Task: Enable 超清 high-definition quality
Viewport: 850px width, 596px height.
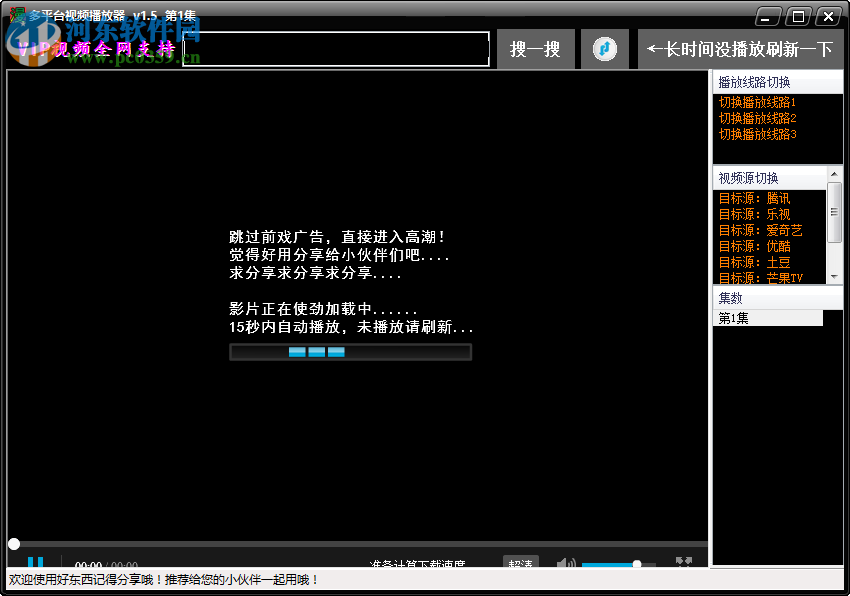Action: point(520,563)
